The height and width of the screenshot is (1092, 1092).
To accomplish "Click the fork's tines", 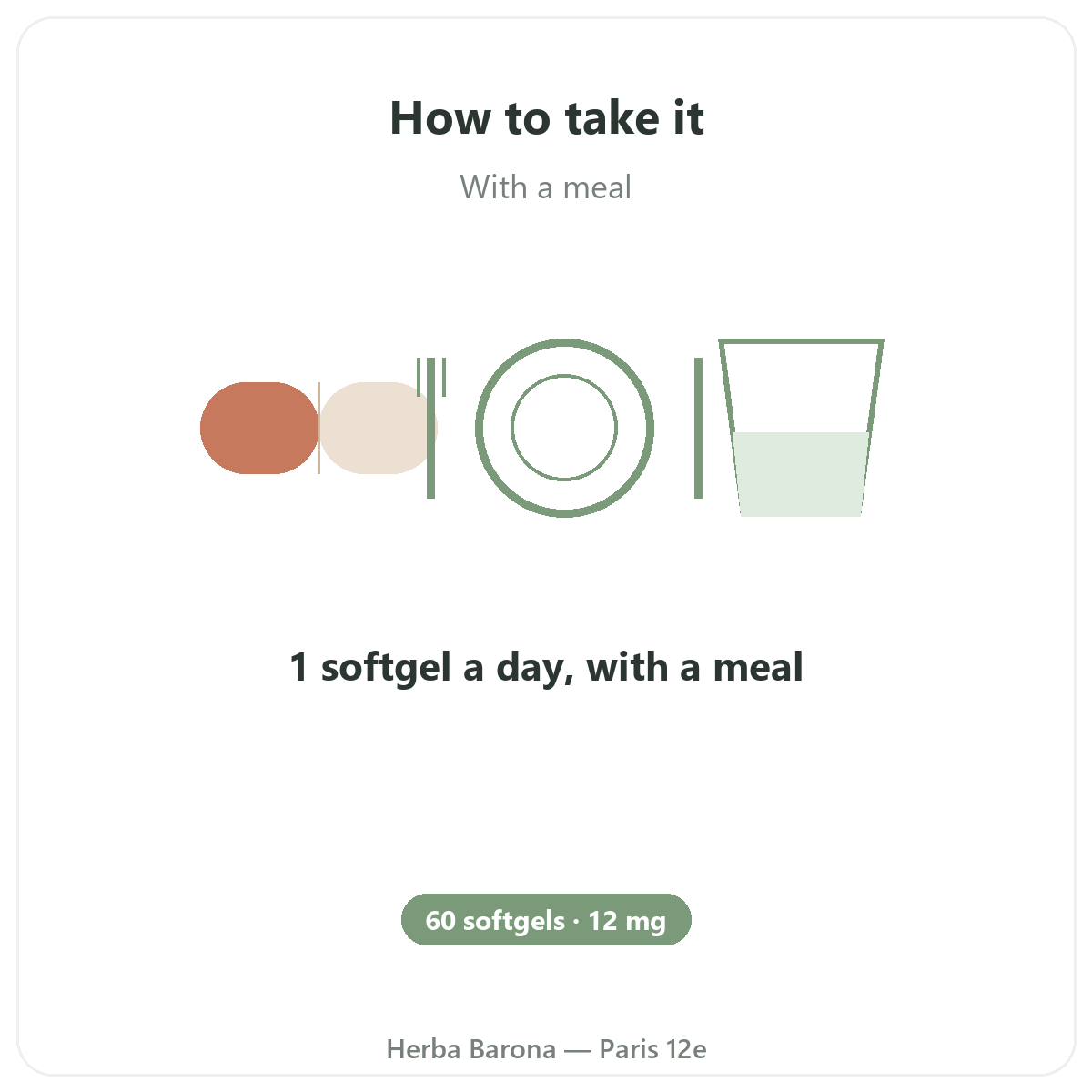I will [x=431, y=377].
